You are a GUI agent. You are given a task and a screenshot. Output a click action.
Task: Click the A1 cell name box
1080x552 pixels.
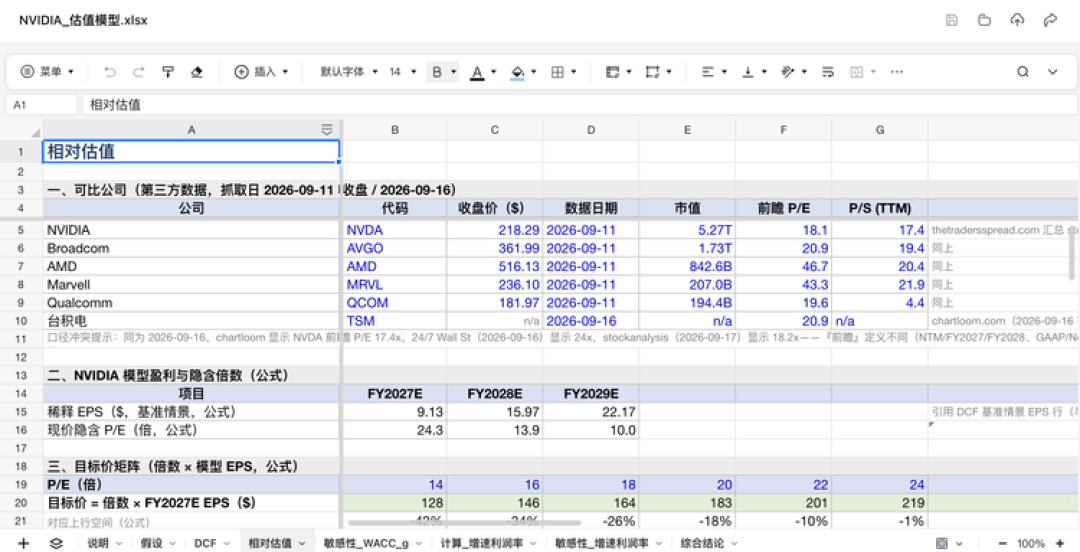tap(42, 105)
